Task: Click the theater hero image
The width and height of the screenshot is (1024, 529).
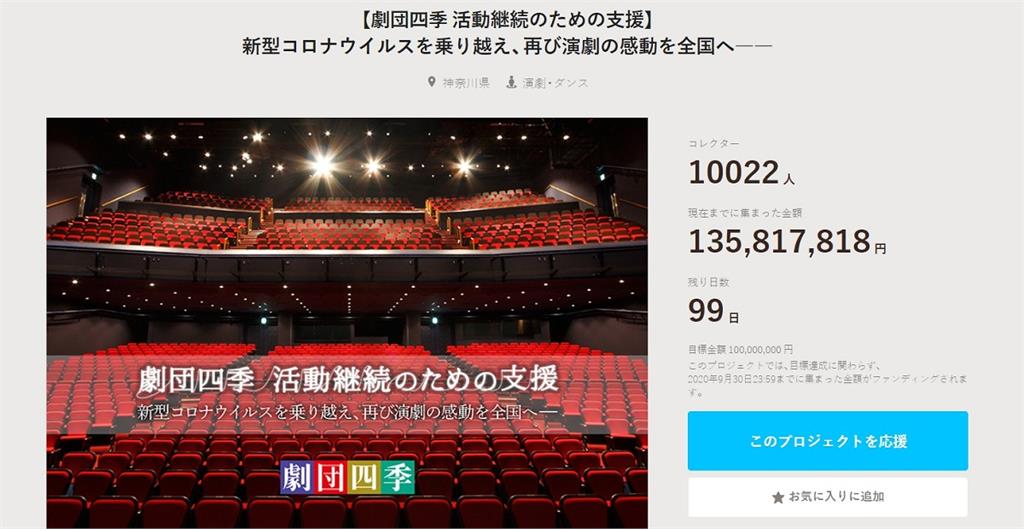Action: point(347,323)
